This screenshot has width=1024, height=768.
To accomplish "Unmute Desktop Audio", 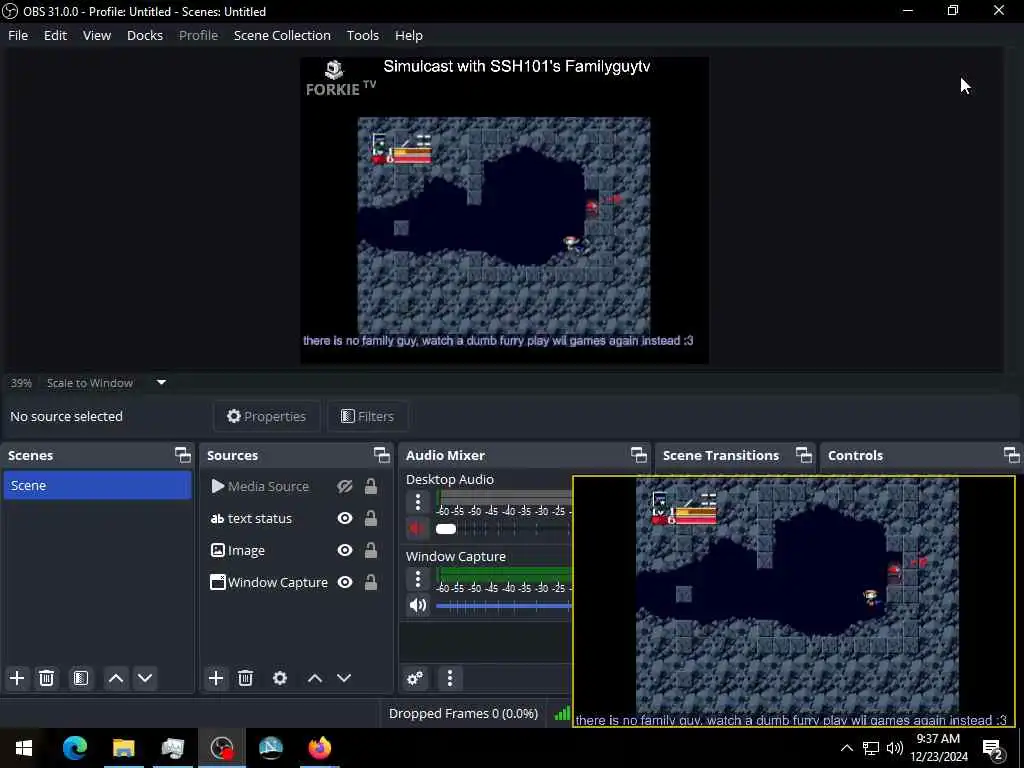I will (417, 528).
